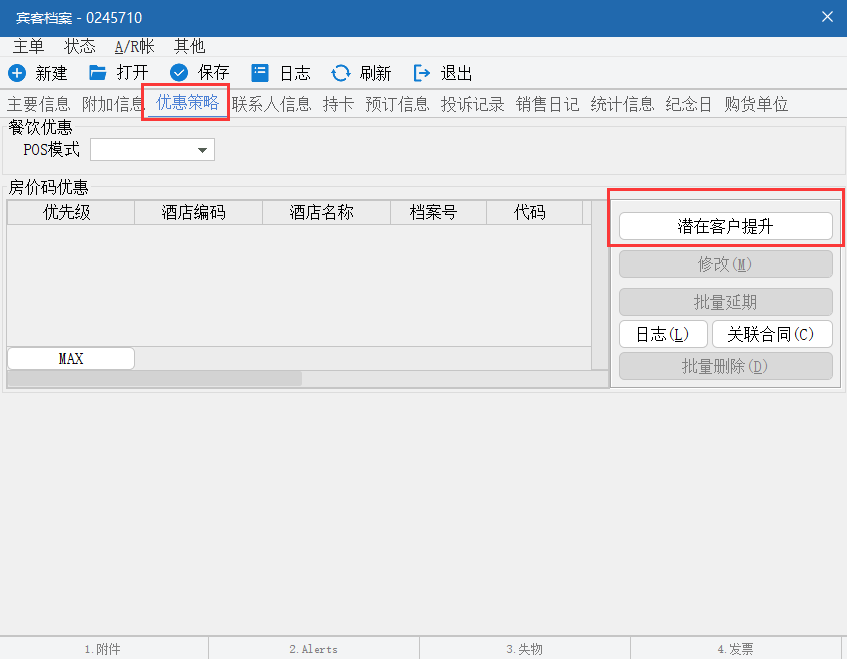Open a file with the 打开 folder icon
847x659 pixels.
tap(97, 73)
